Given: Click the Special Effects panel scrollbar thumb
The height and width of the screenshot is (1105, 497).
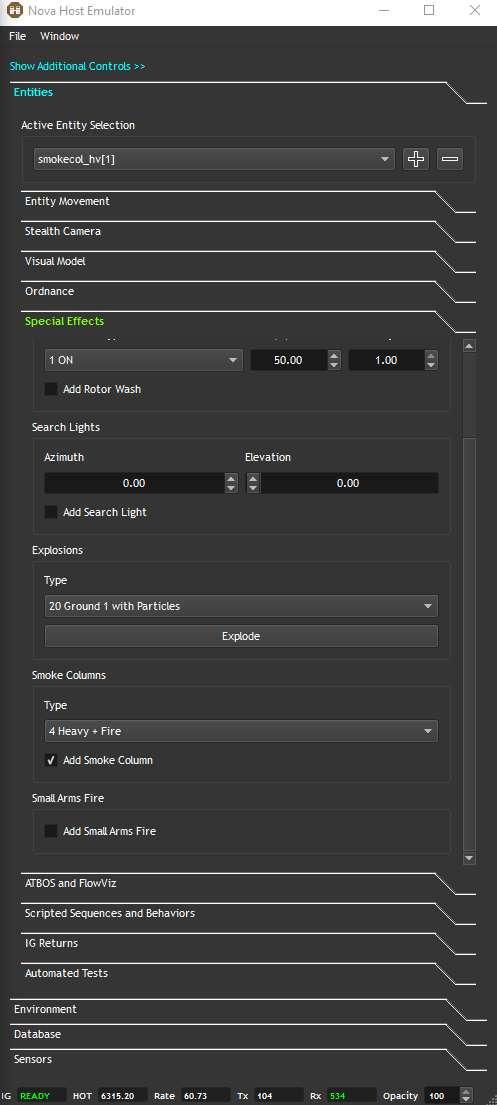Looking at the screenshot, I should [470, 643].
